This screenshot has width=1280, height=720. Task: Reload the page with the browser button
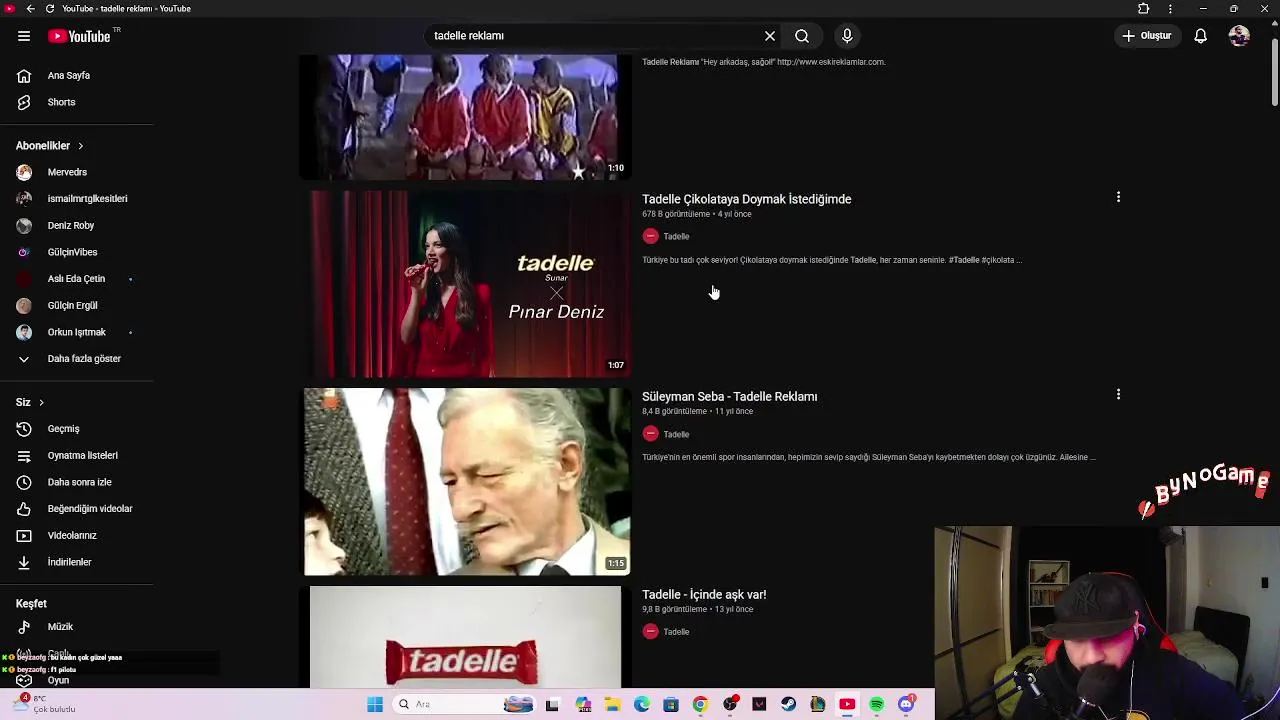pos(50,8)
